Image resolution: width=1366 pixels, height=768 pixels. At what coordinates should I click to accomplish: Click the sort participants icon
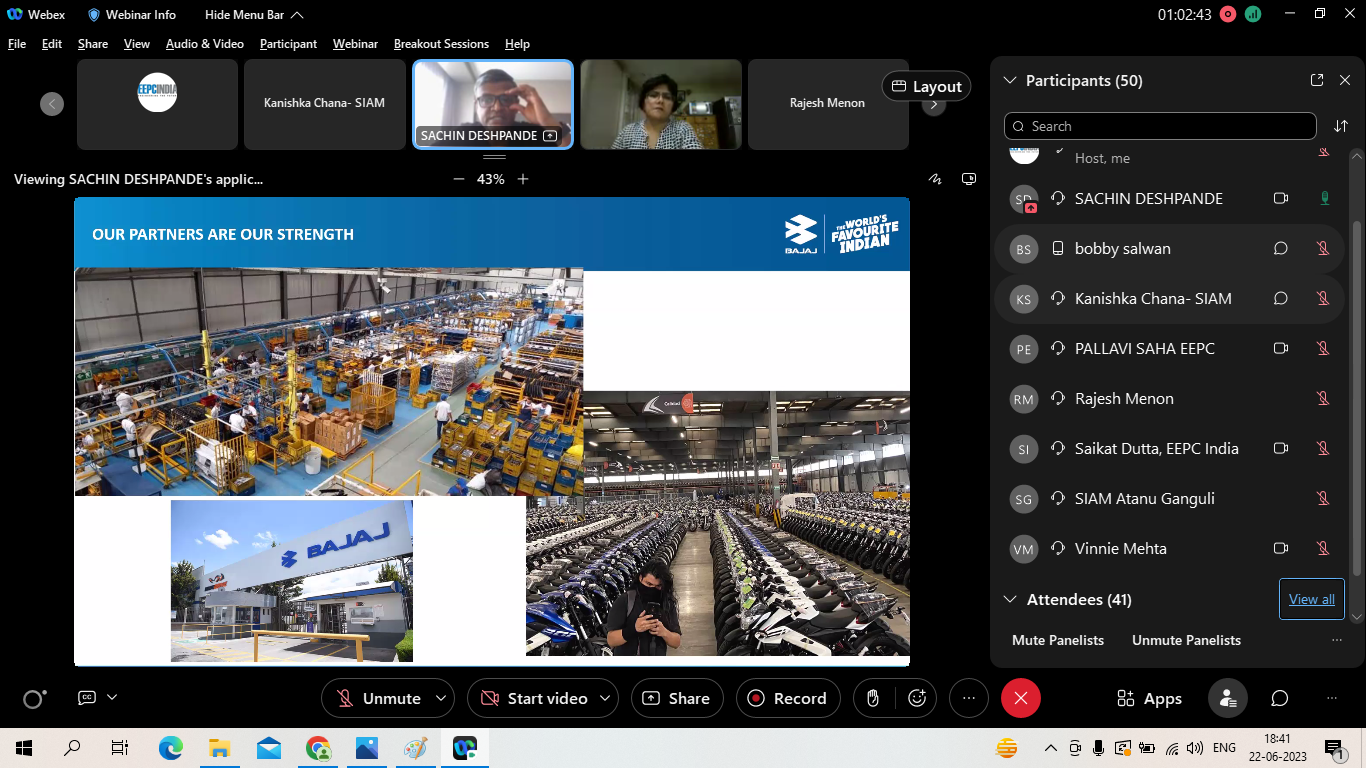[x=1341, y=126]
